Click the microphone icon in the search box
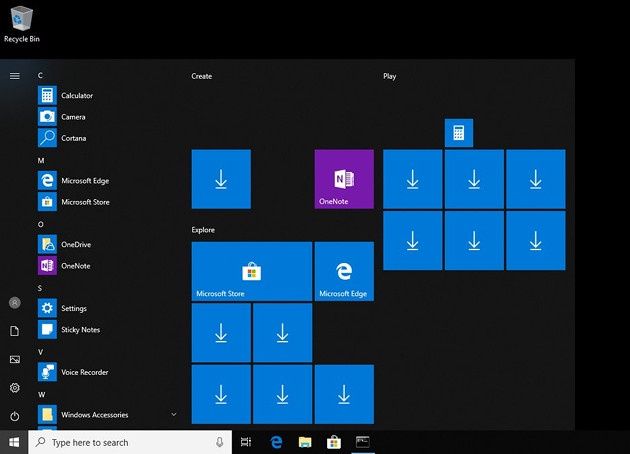Screen dimensions: 630x454 [219, 442]
